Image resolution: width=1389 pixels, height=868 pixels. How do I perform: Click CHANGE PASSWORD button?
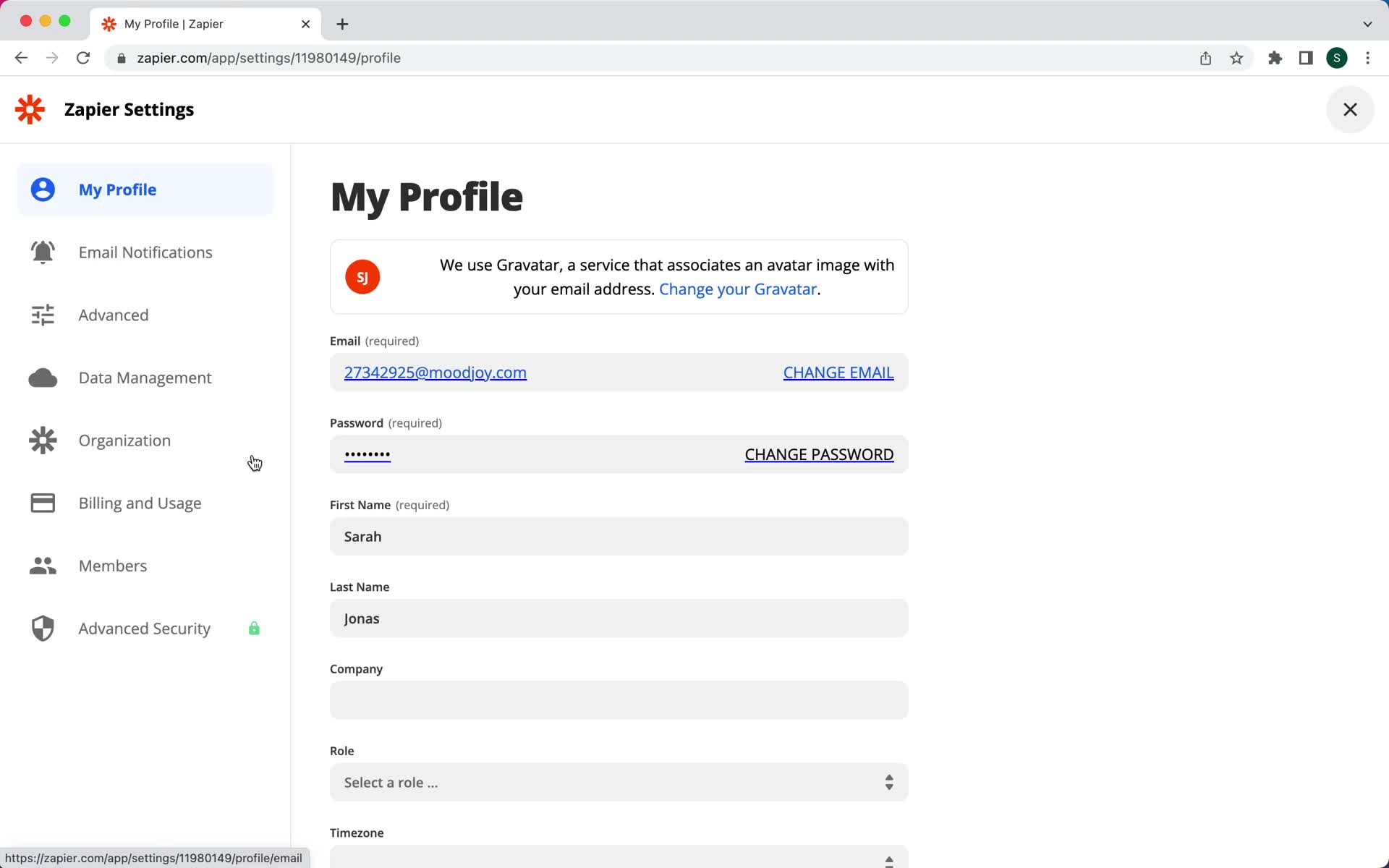819,454
